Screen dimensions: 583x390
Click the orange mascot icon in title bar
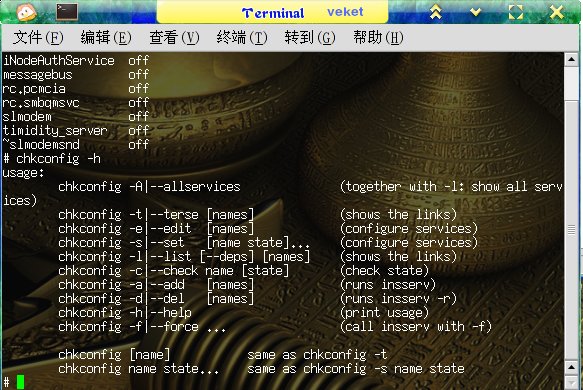click(x=26, y=12)
